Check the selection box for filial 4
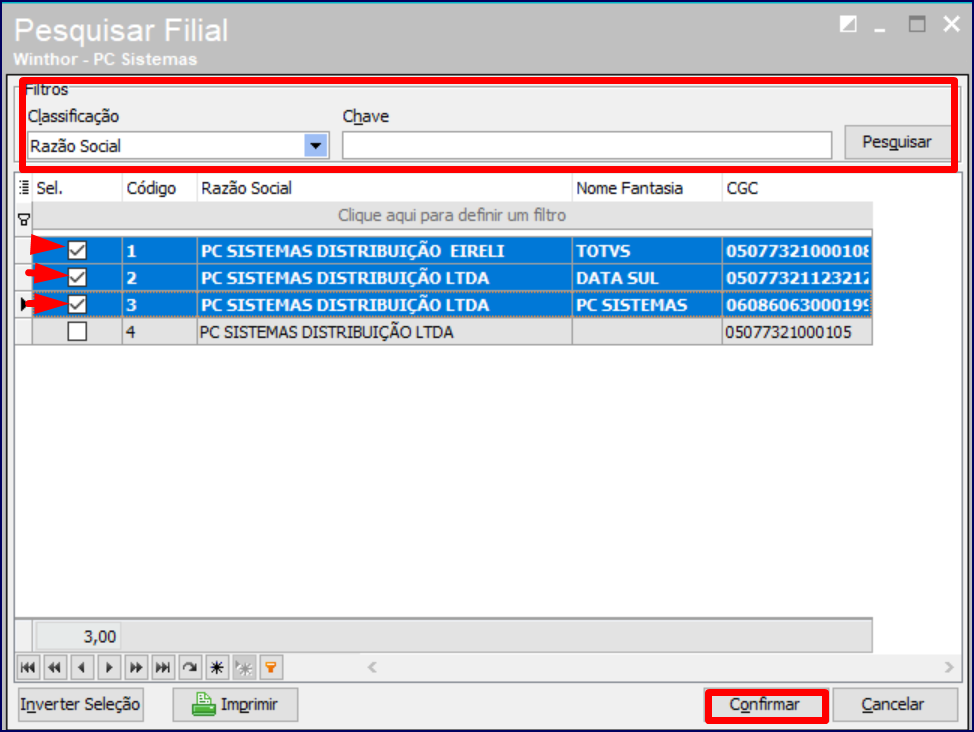Image resolution: width=974 pixels, height=732 pixels. point(77,331)
